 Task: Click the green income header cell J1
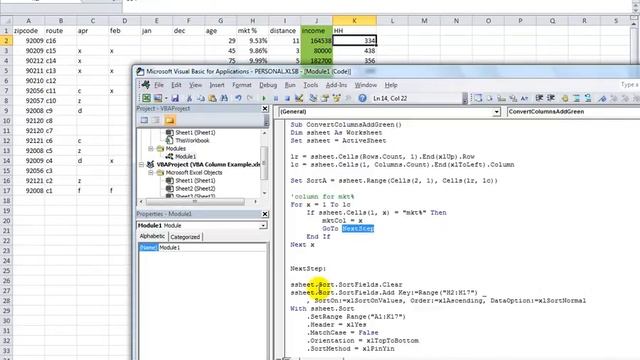pos(317,31)
